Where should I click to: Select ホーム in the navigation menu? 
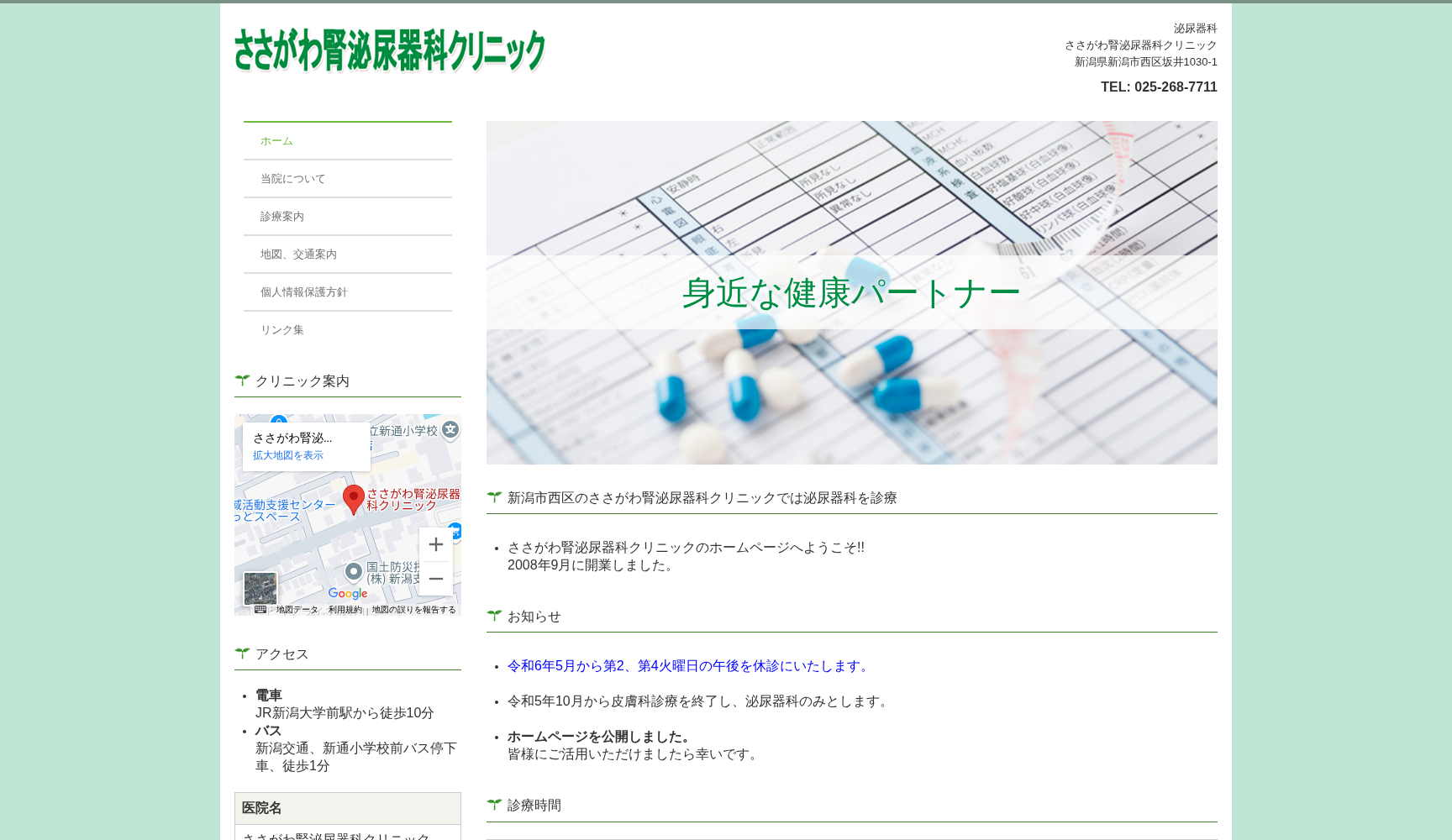pos(276,140)
